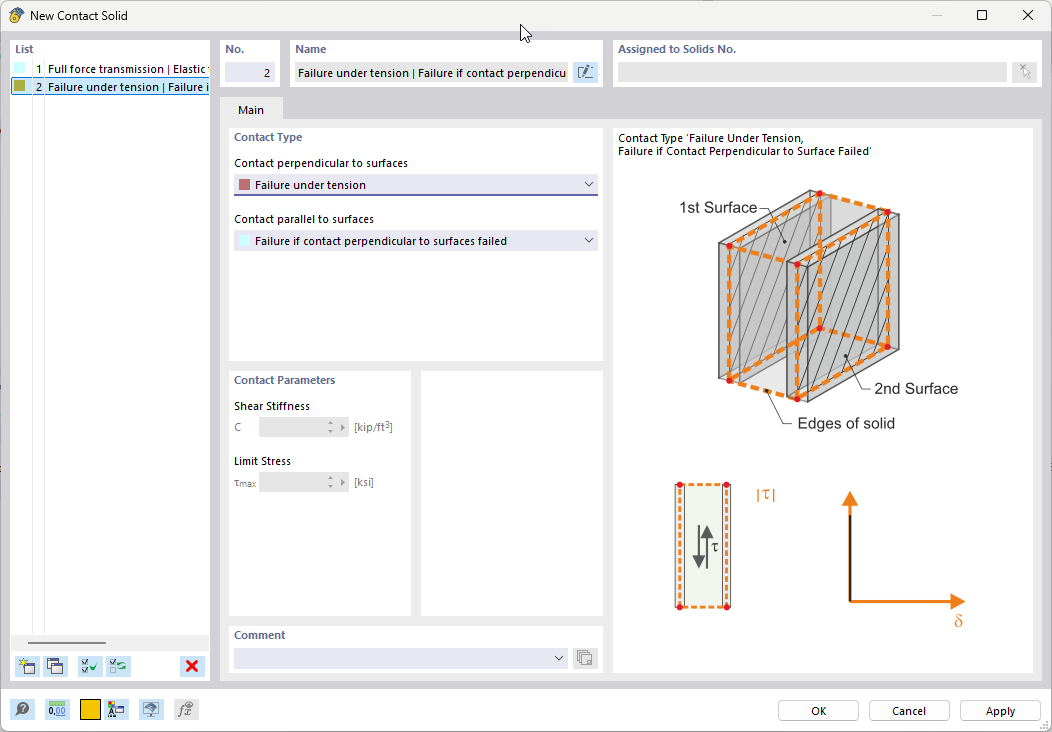Click inside the Assigned to Solids field
Viewport: 1052px width, 732px height.
pyautogui.click(x=810, y=71)
